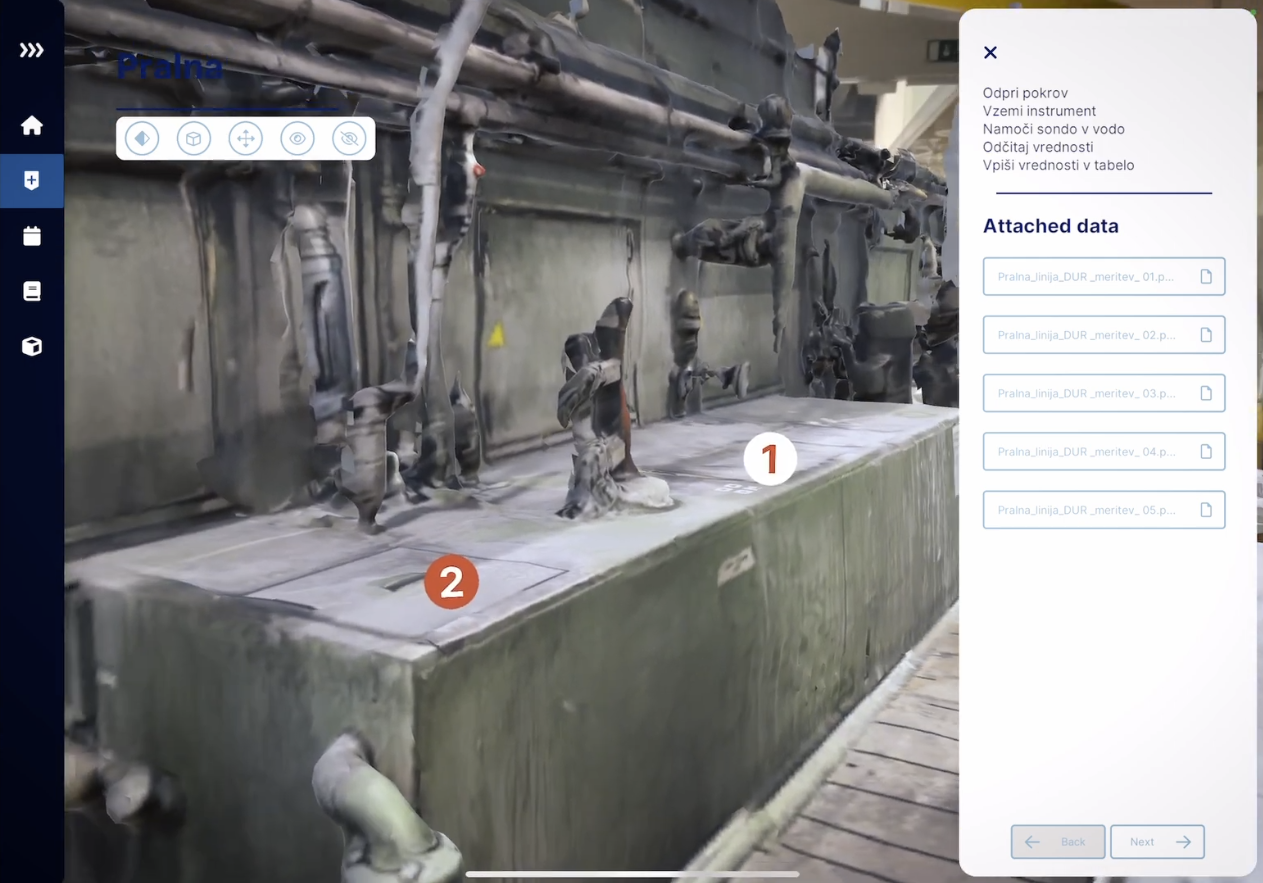The height and width of the screenshot is (883, 1263).
Task: Select the 3D box view tool
Action: (194, 139)
